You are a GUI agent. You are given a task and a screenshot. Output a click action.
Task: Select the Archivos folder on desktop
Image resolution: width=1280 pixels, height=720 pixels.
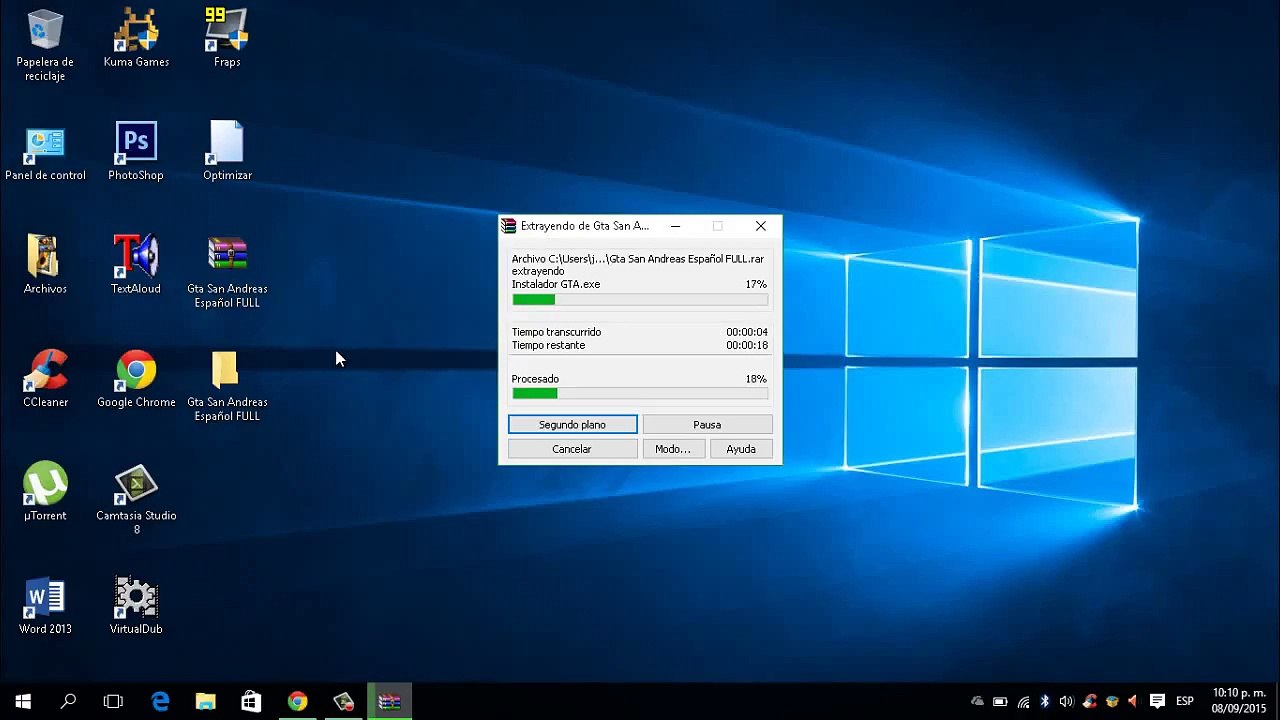(x=45, y=265)
